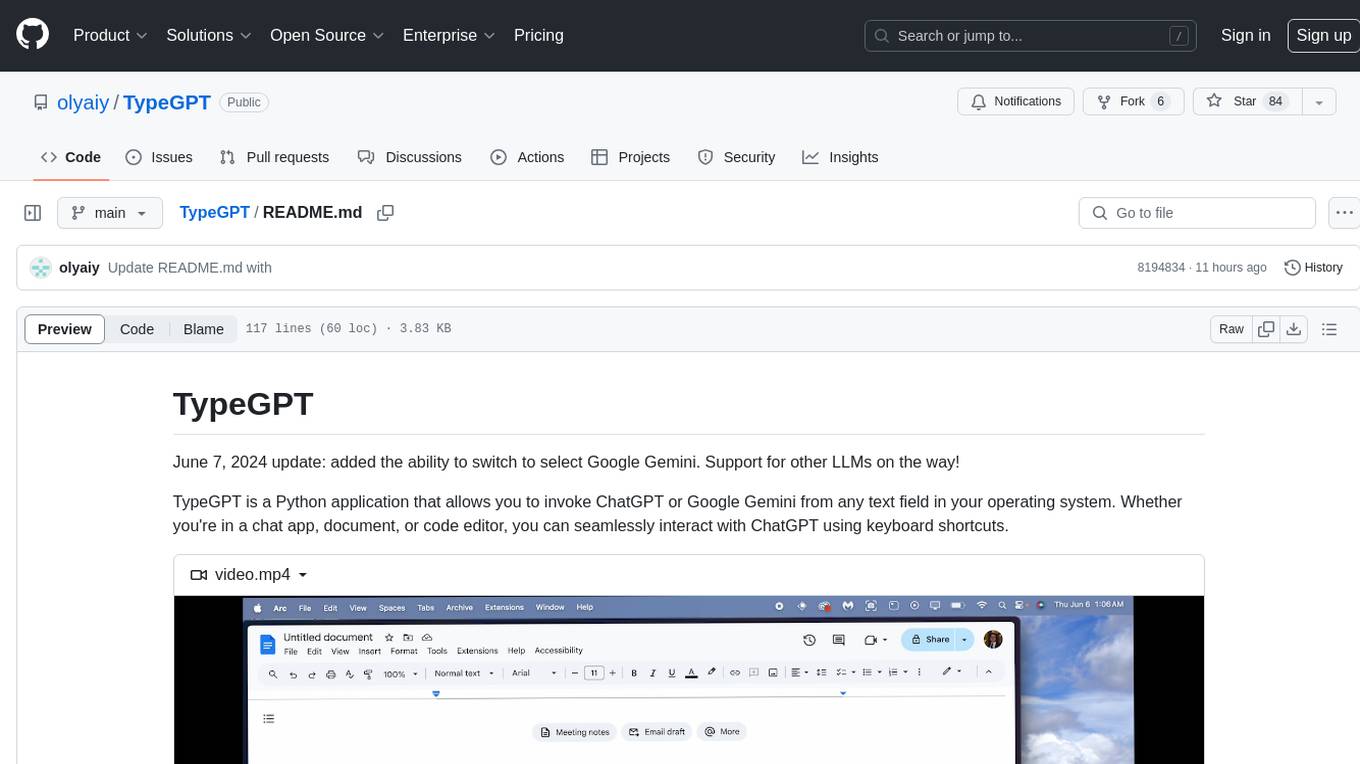This screenshot has width=1360, height=764.
Task: View the file History
Action: [x=1313, y=268]
